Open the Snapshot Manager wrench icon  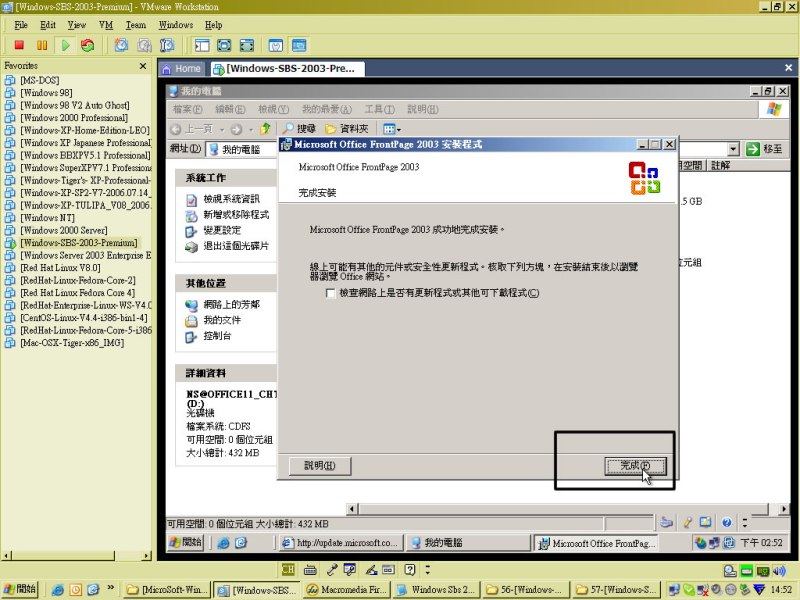pos(167,45)
